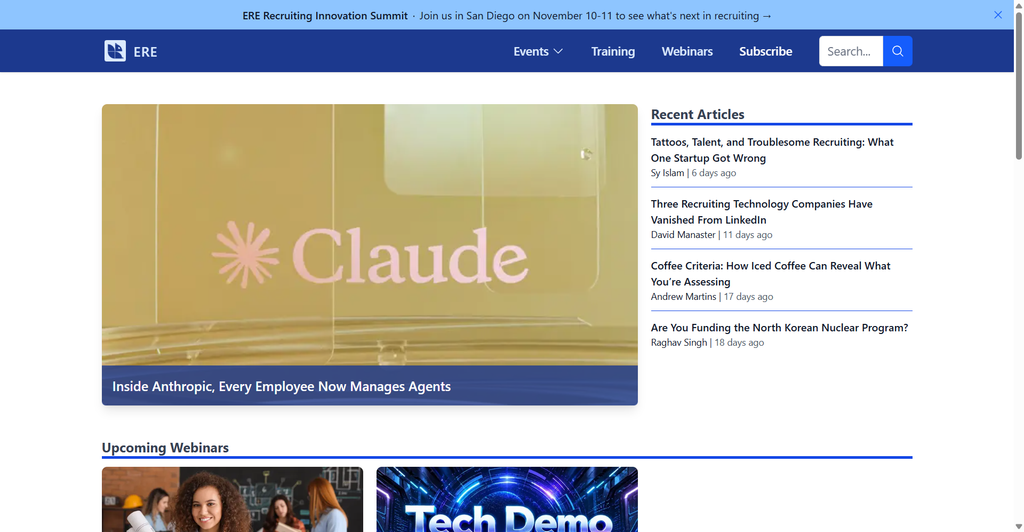Click the Search input field
Image resolution: width=1024 pixels, height=532 pixels.
[851, 51]
